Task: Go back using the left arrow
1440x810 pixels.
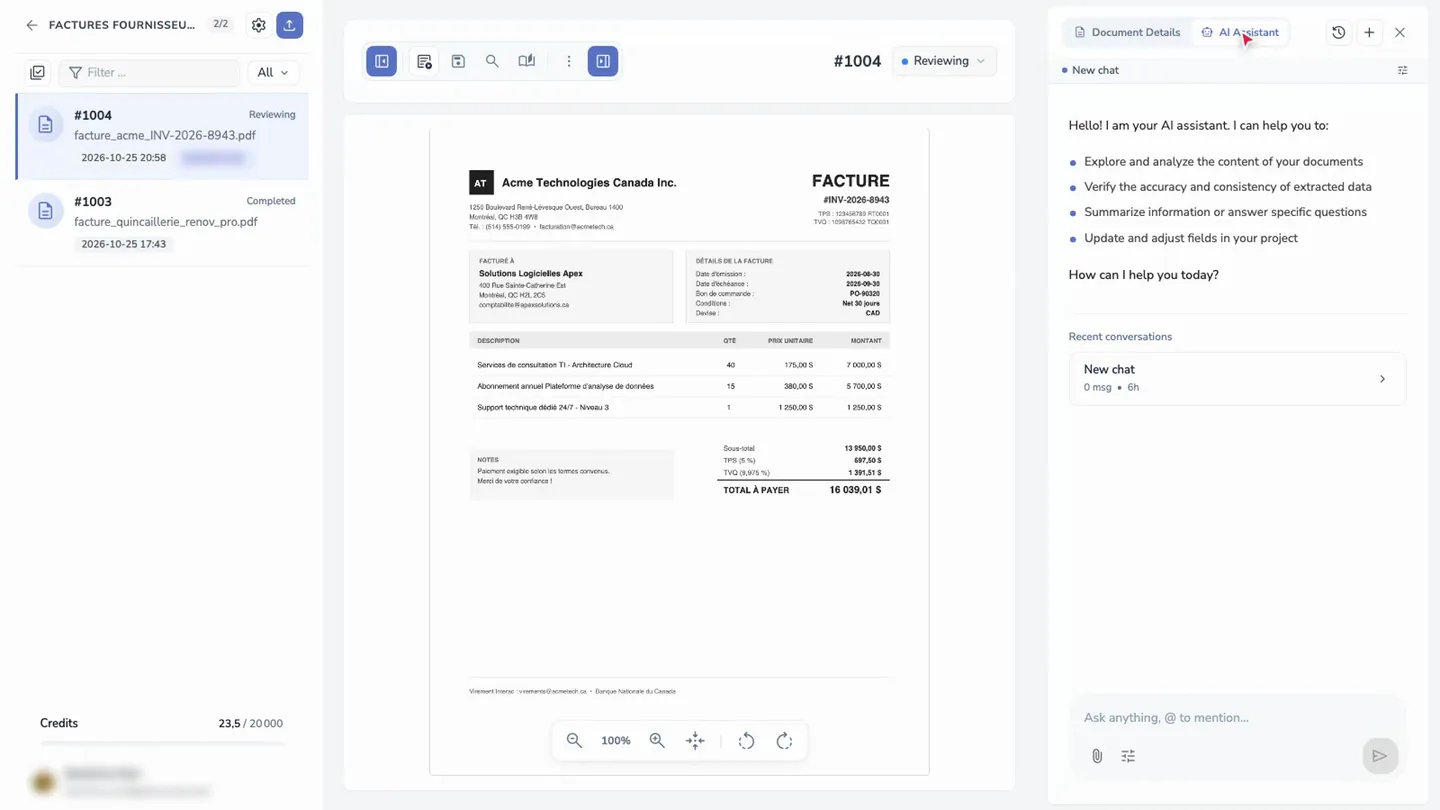Action: (x=32, y=25)
